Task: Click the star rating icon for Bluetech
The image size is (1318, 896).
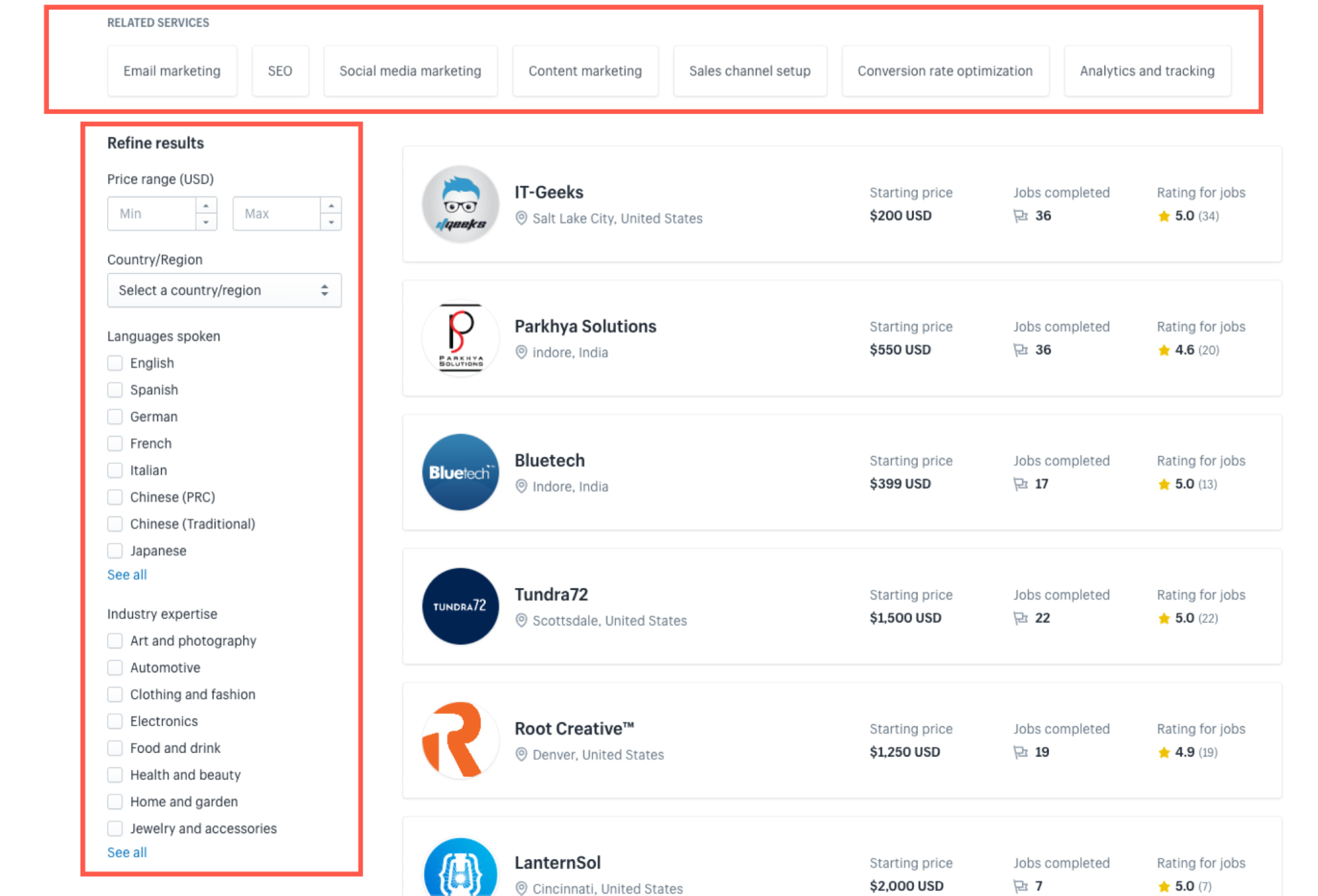Action: tap(1163, 483)
